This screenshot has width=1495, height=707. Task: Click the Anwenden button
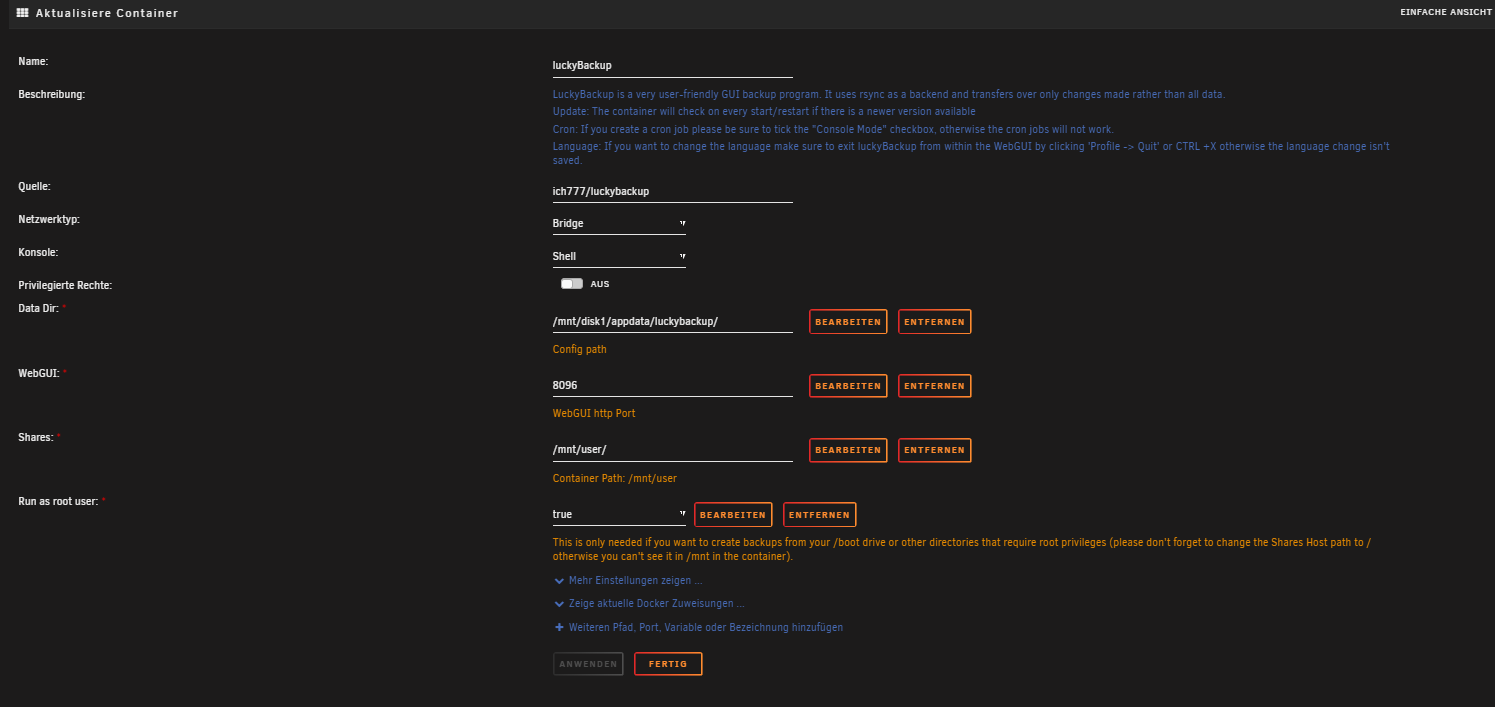click(588, 664)
